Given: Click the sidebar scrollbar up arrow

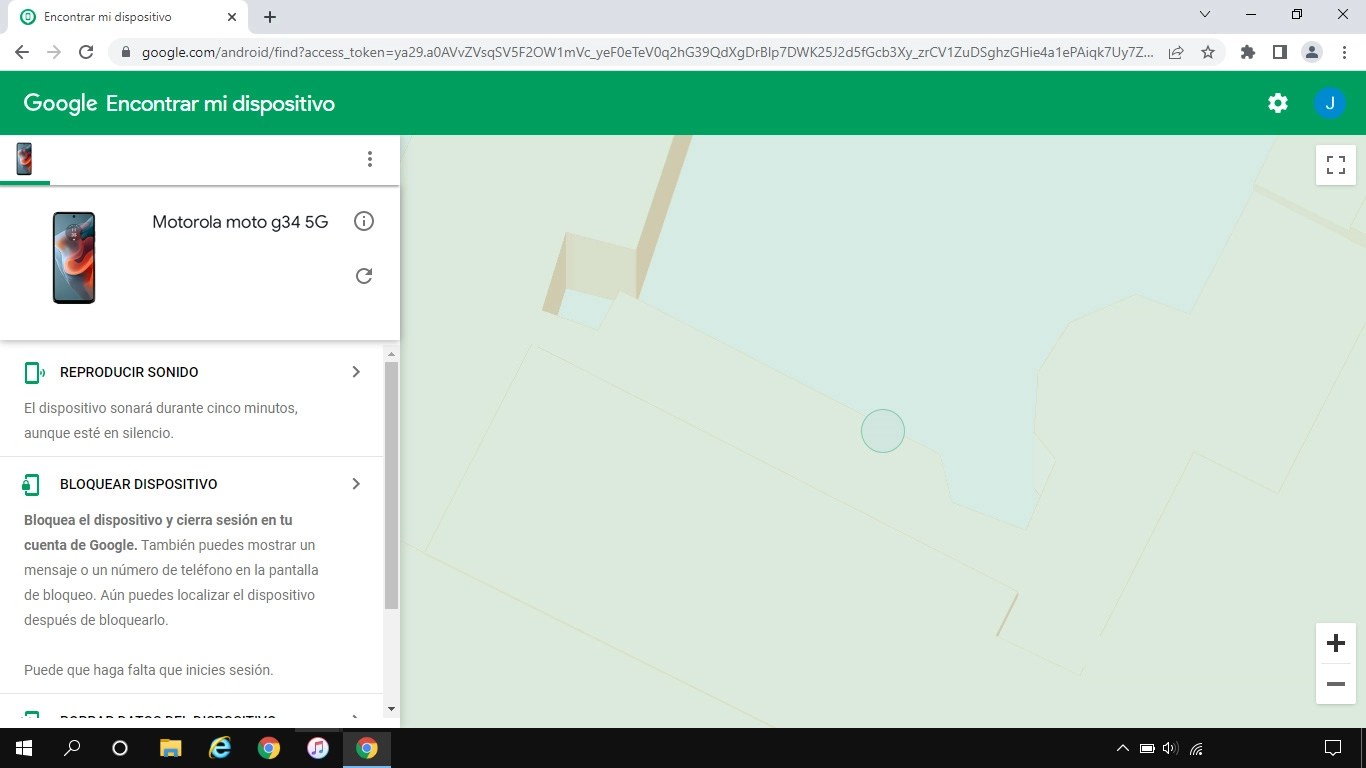Looking at the screenshot, I should (391, 354).
